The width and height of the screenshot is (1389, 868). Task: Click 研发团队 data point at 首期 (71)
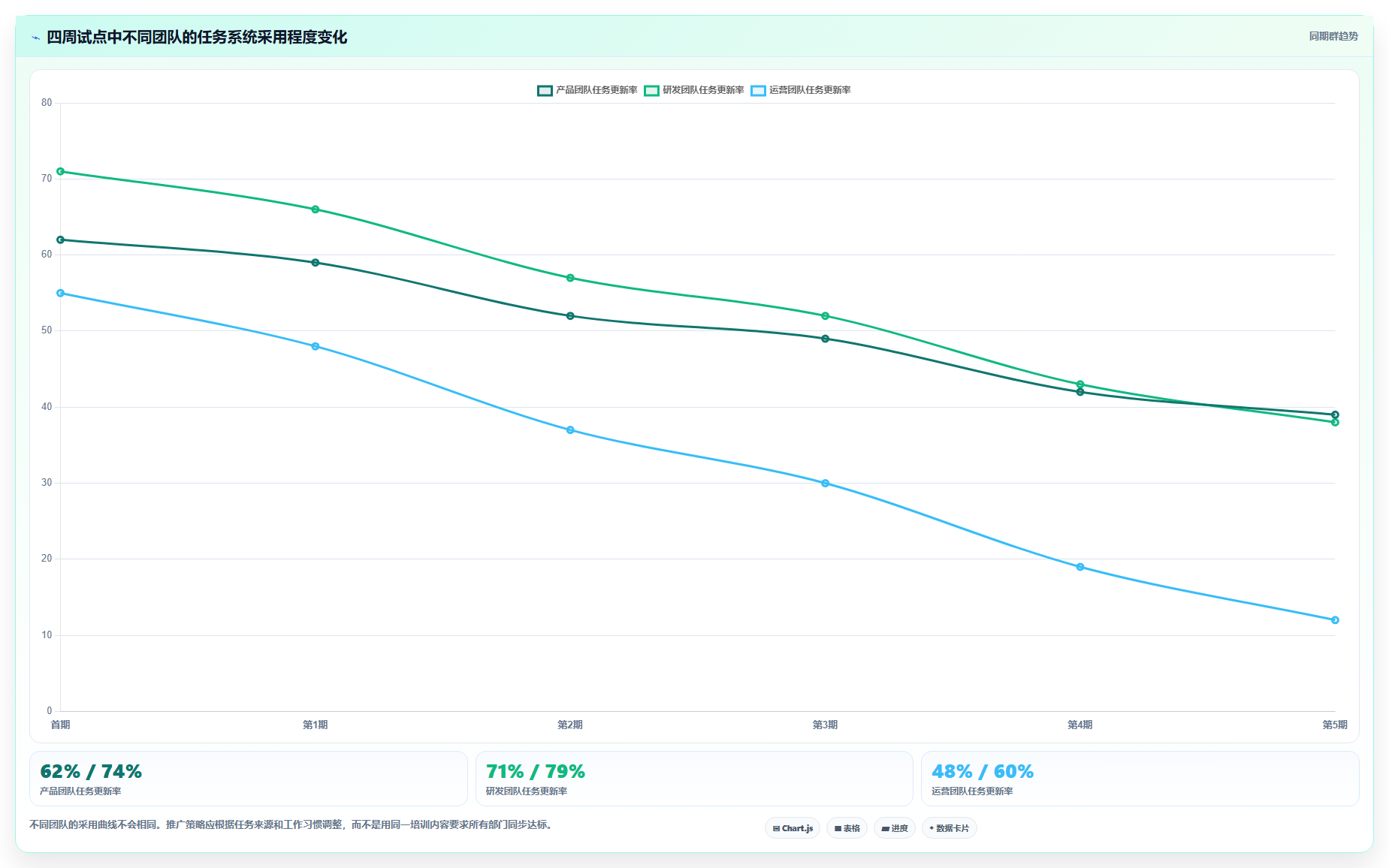(x=61, y=172)
